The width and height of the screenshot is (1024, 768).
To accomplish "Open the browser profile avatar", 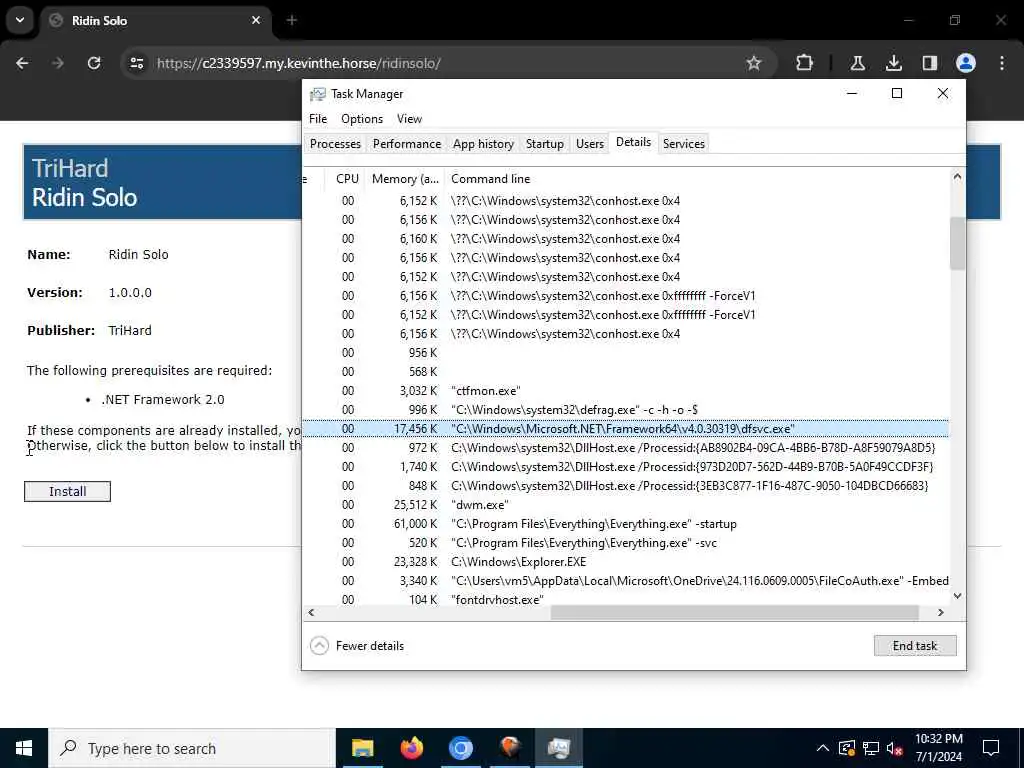I will (x=965, y=63).
